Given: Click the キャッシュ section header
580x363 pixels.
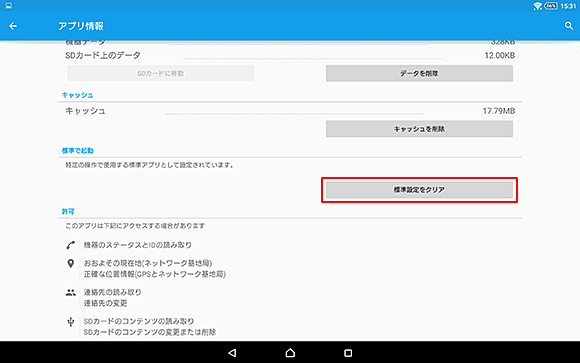Looking at the screenshot, I should pyautogui.click(x=77, y=95).
